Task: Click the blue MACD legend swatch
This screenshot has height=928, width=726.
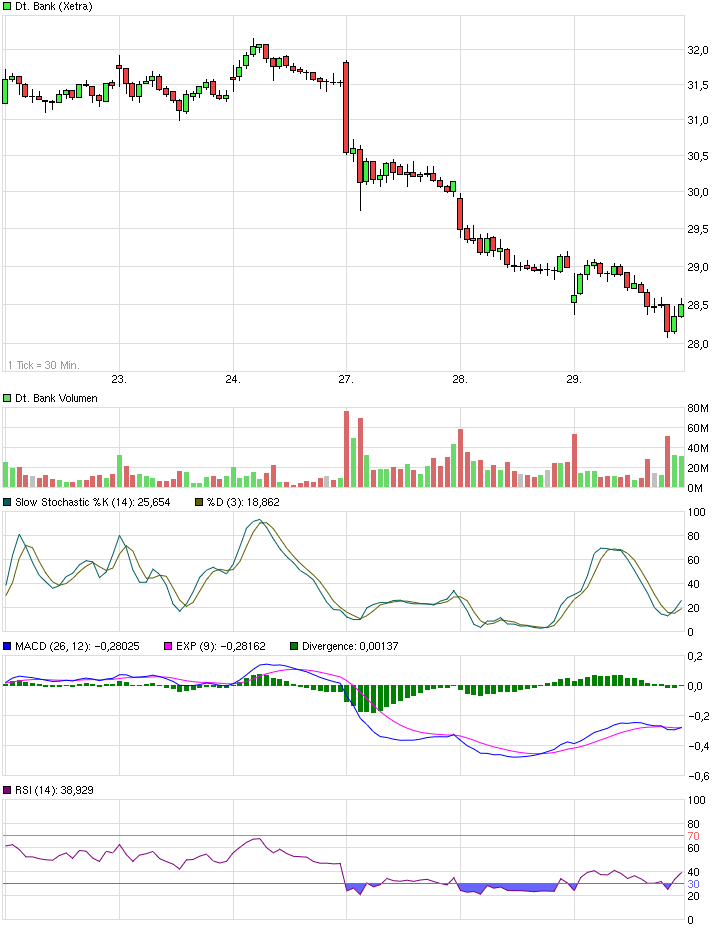Action: click(7, 646)
